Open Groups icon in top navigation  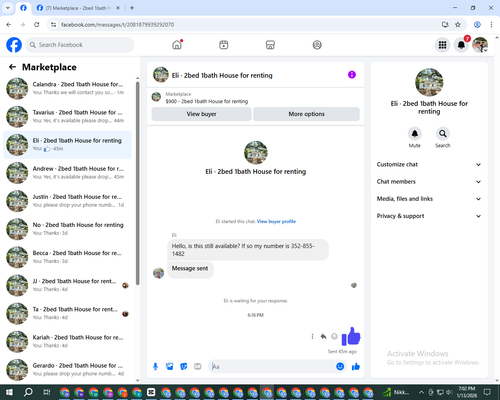(x=317, y=45)
